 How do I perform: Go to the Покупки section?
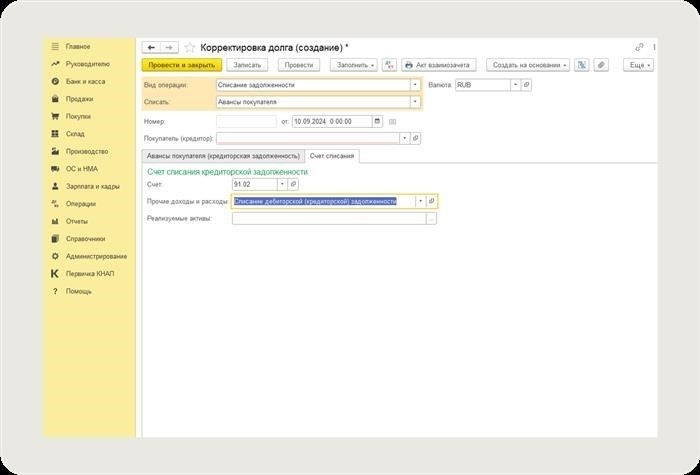coord(78,117)
